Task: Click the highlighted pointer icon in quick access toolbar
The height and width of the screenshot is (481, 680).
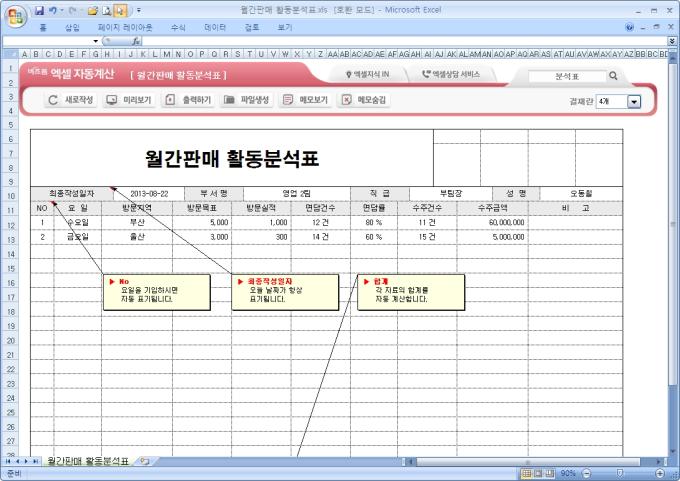Action: click(x=120, y=10)
